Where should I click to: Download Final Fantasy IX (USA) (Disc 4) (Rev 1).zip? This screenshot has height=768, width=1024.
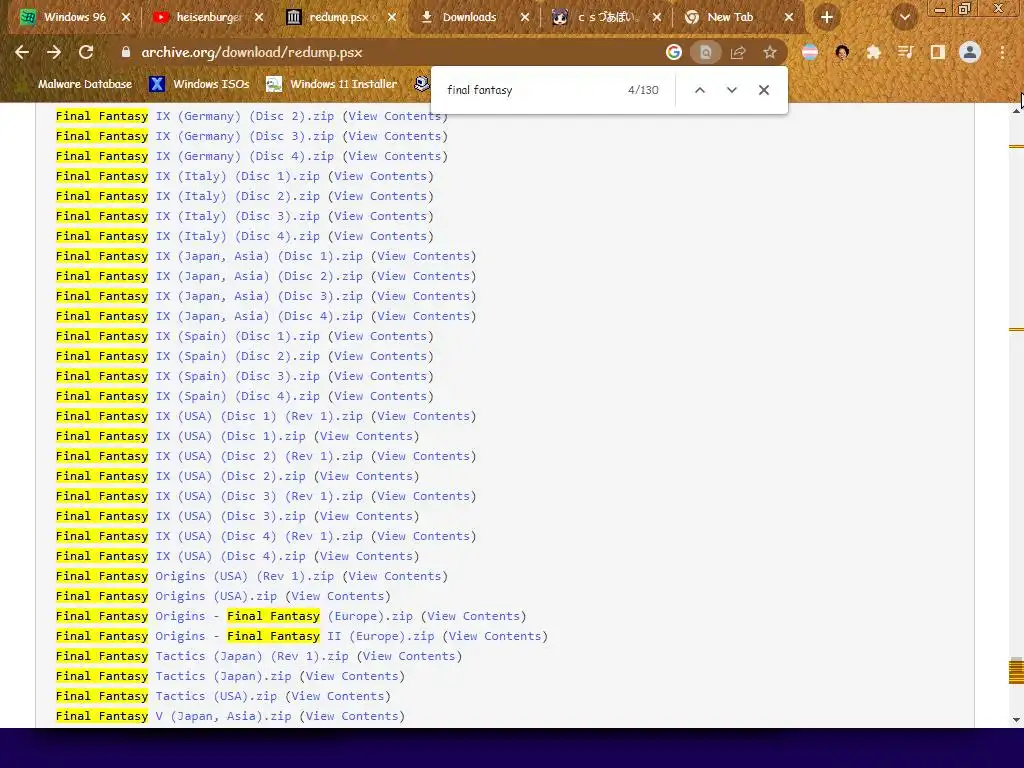pos(209,536)
